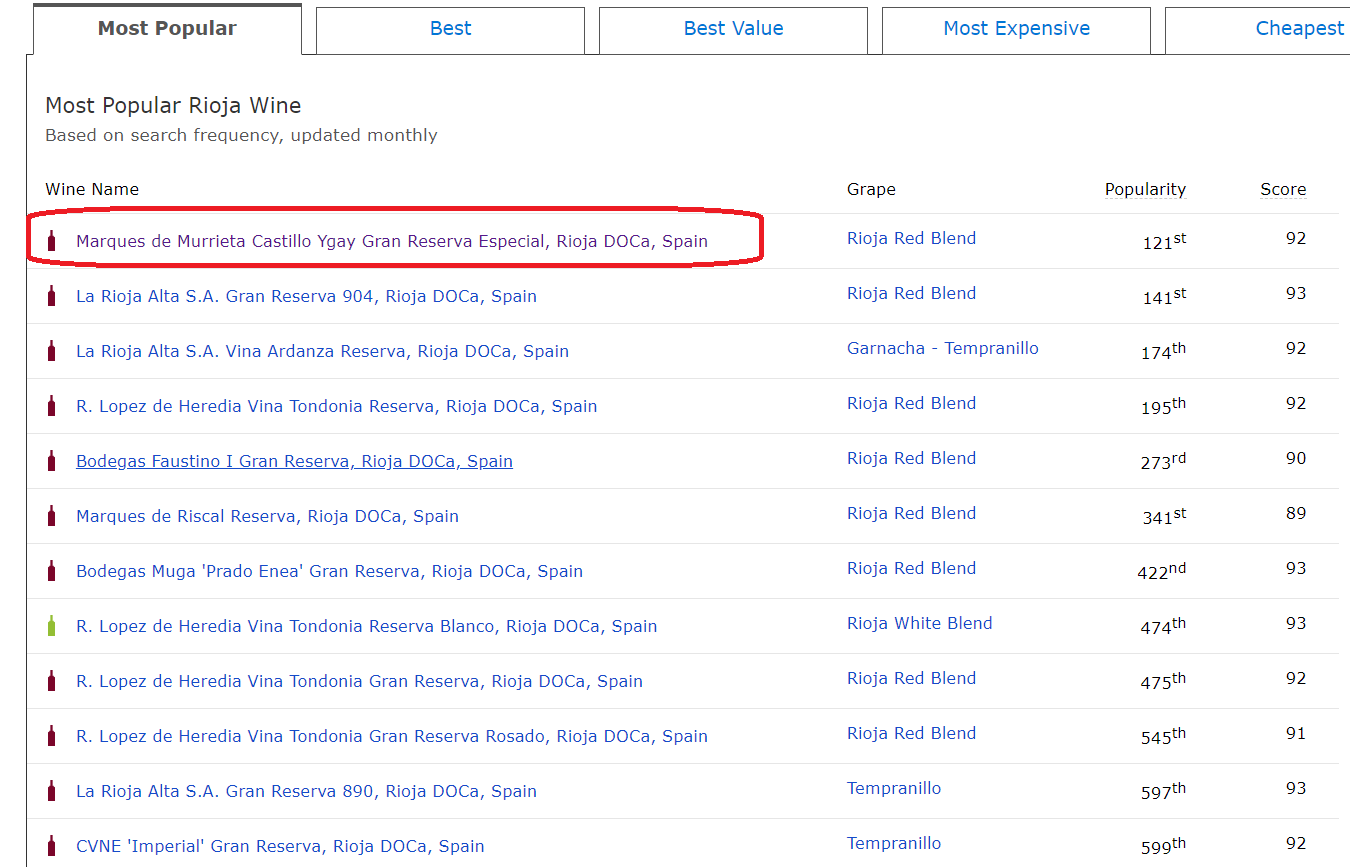Image resolution: width=1350 pixels, height=867 pixels.
Task: Click the Score column header
Action: click(x=1282, y=189)
